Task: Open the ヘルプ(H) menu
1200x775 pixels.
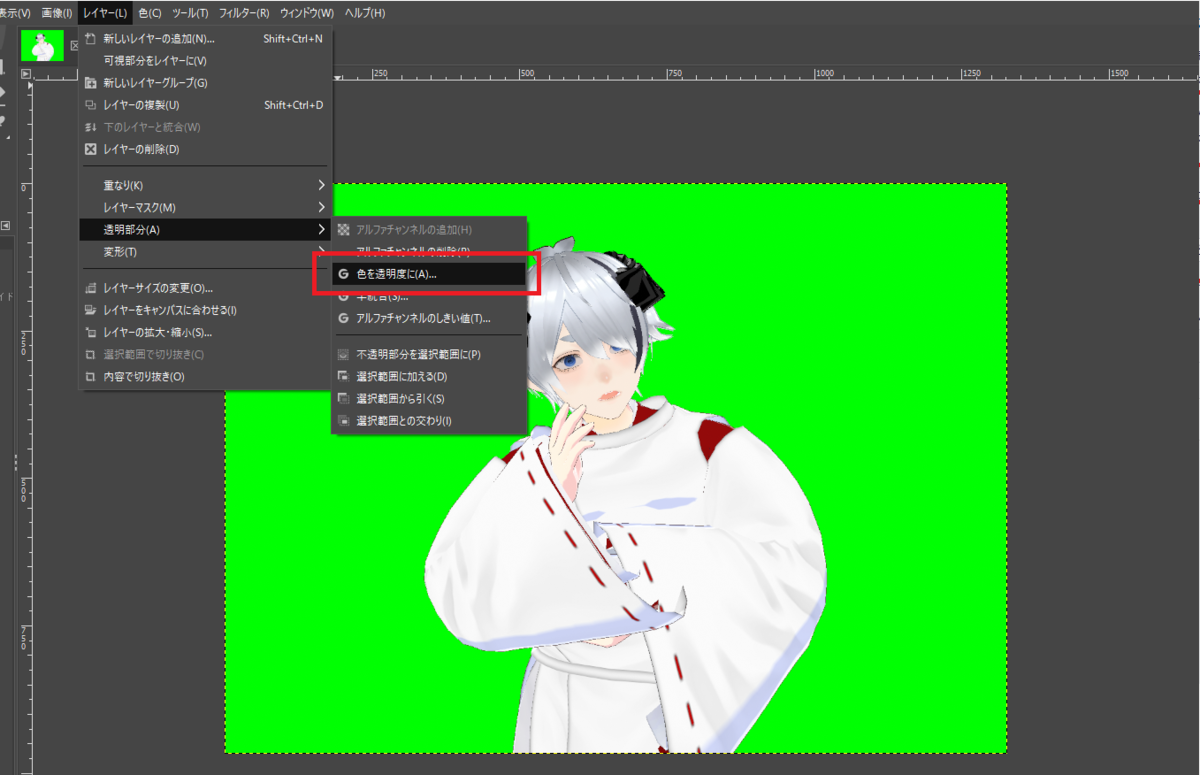Action: coord(364,13)
